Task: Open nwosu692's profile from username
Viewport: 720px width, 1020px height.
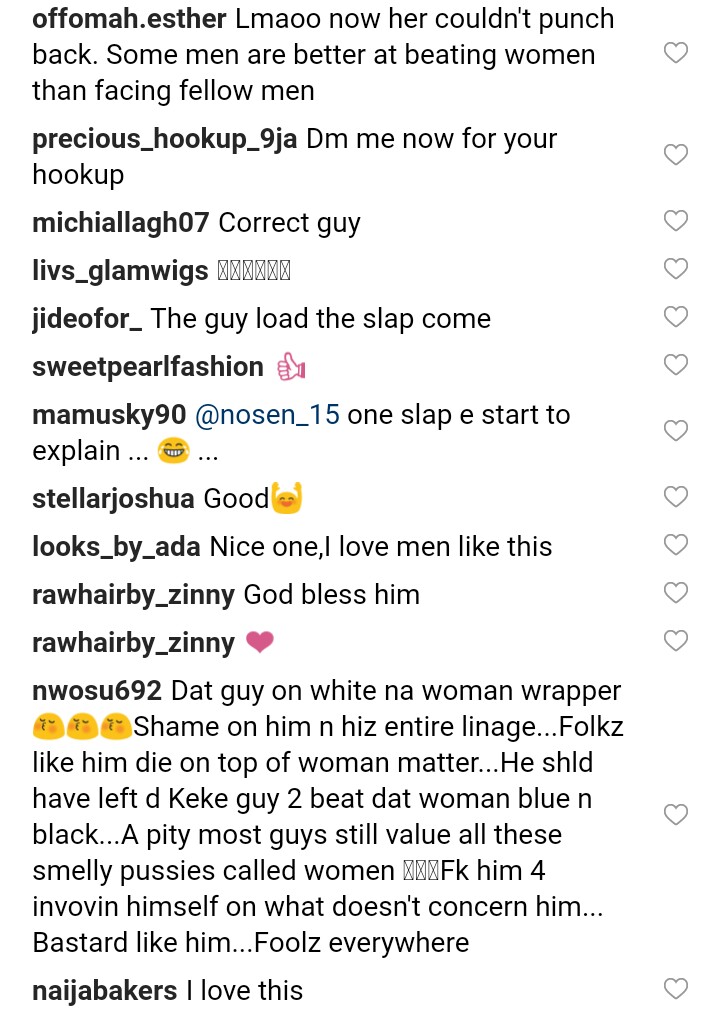Action: pos(96,691)
